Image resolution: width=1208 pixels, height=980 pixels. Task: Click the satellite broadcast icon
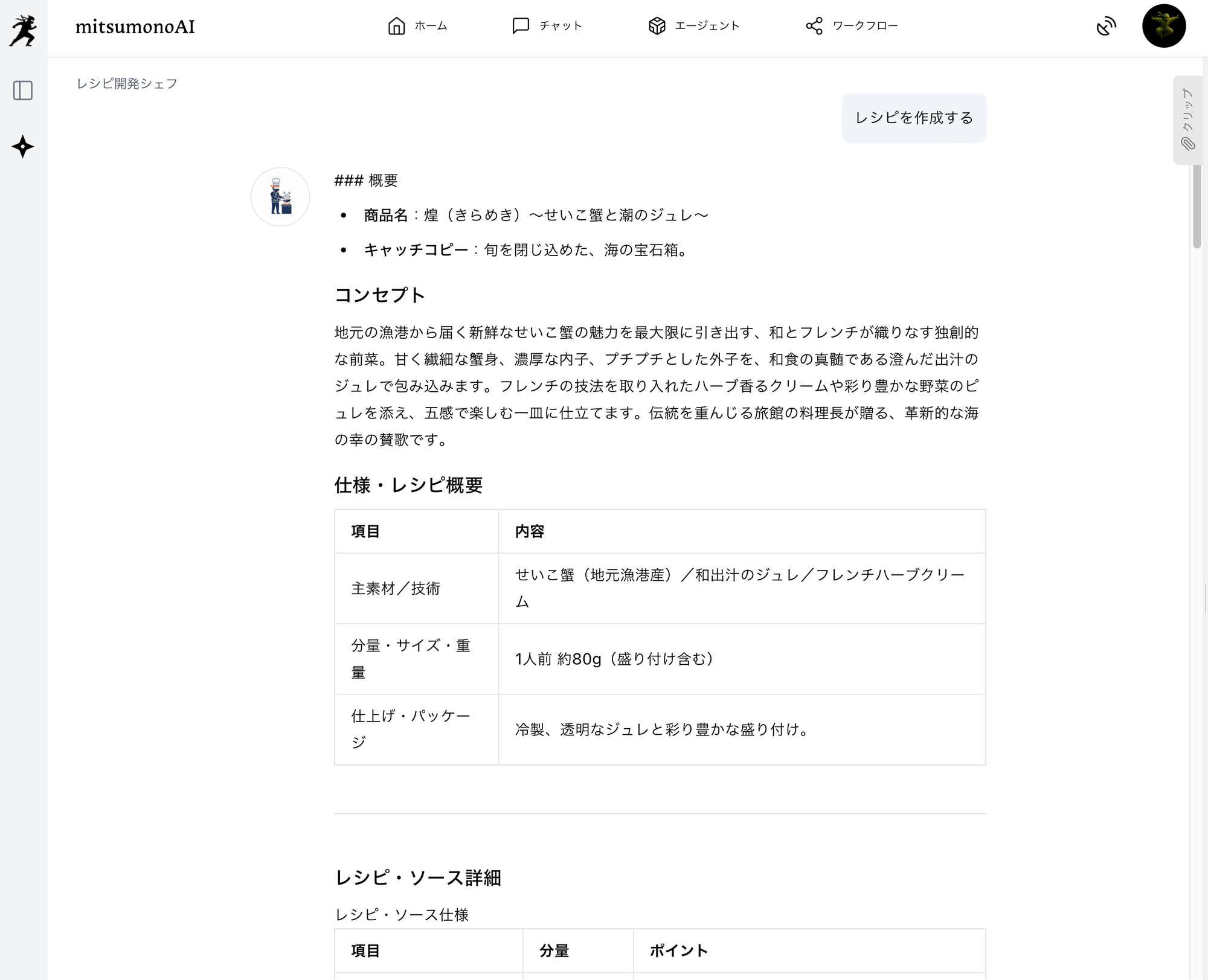1106,27
